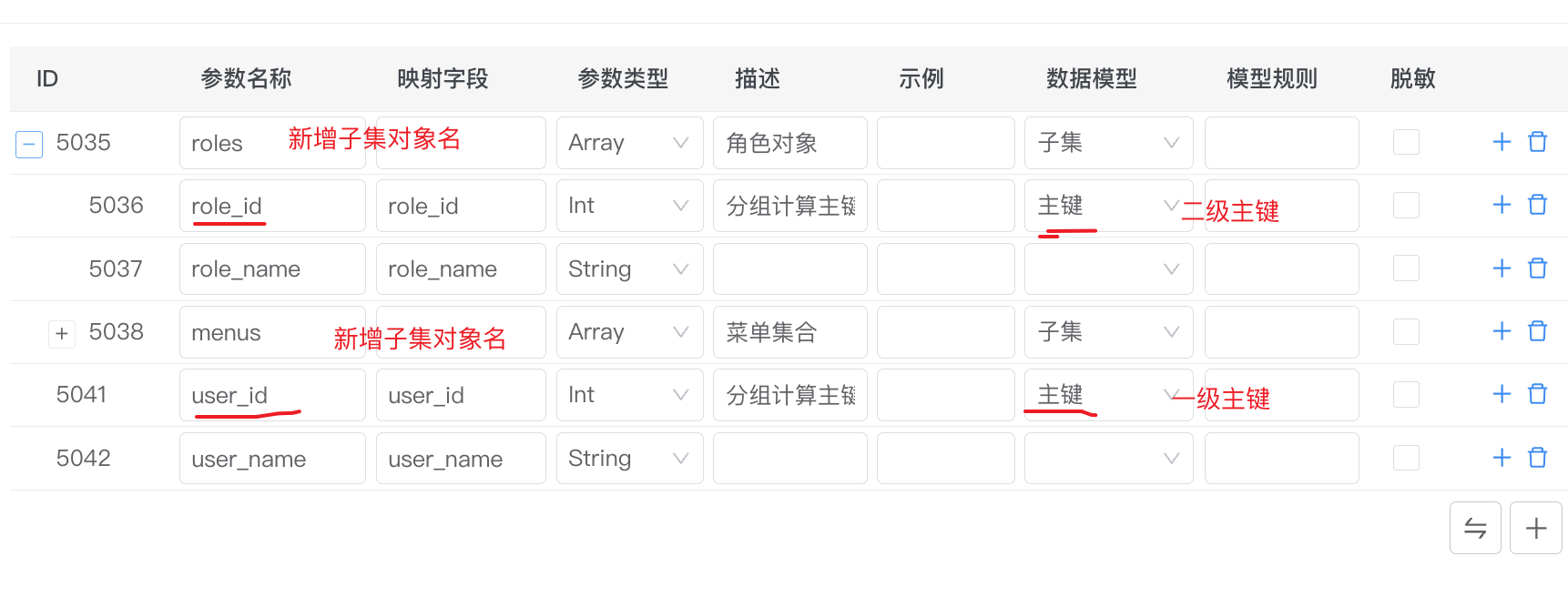1568x597 pixels.
Task: Click the swap arrows button below the table
Action: [1474, 528]
